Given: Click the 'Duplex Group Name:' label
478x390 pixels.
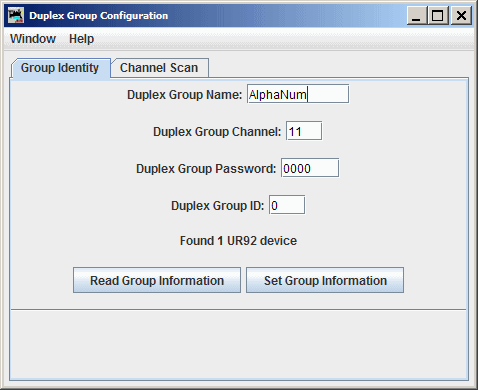Looking at the screenshot, I should (x=184, y=95).
